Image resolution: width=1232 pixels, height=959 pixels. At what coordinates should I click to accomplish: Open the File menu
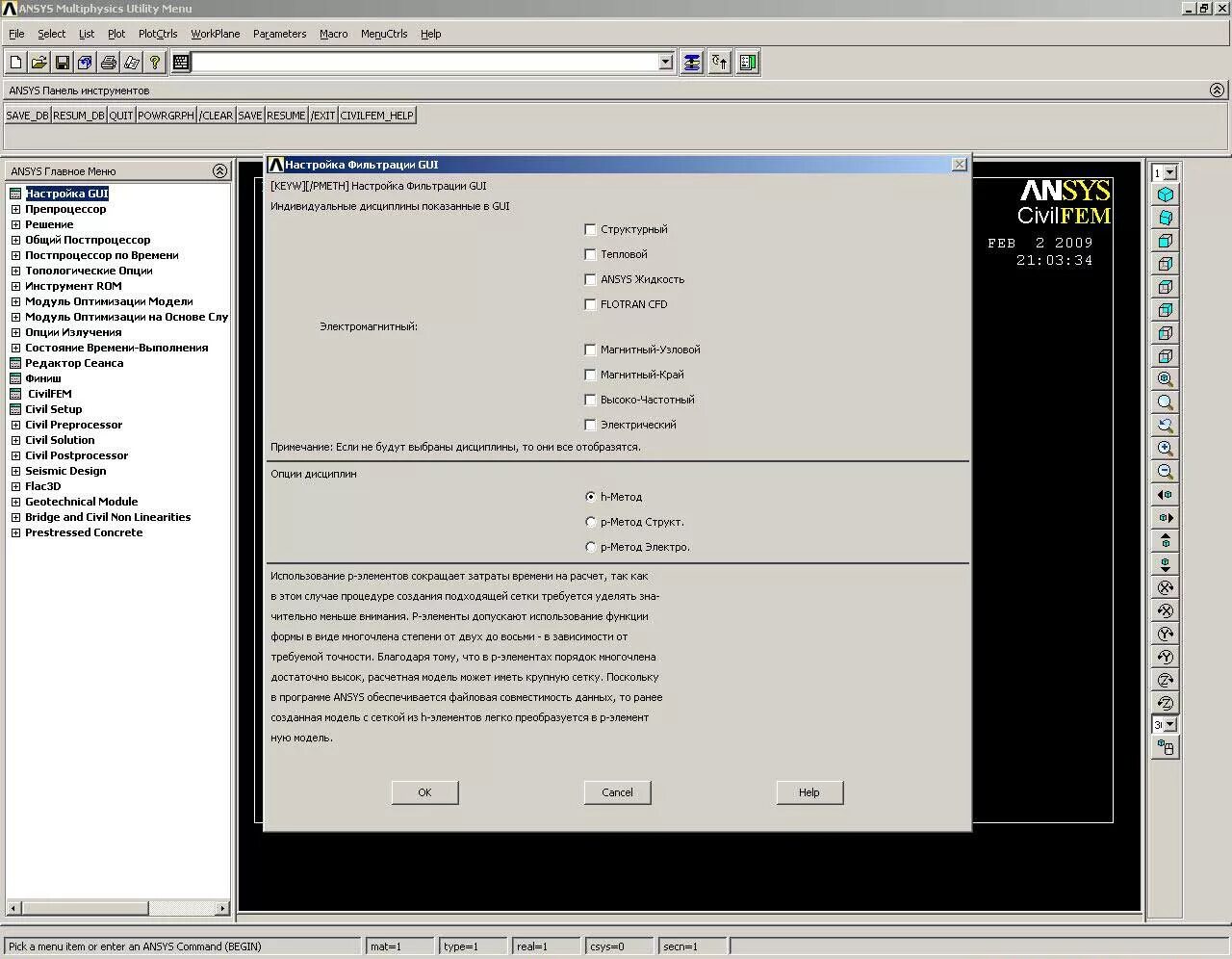[16, 34]
